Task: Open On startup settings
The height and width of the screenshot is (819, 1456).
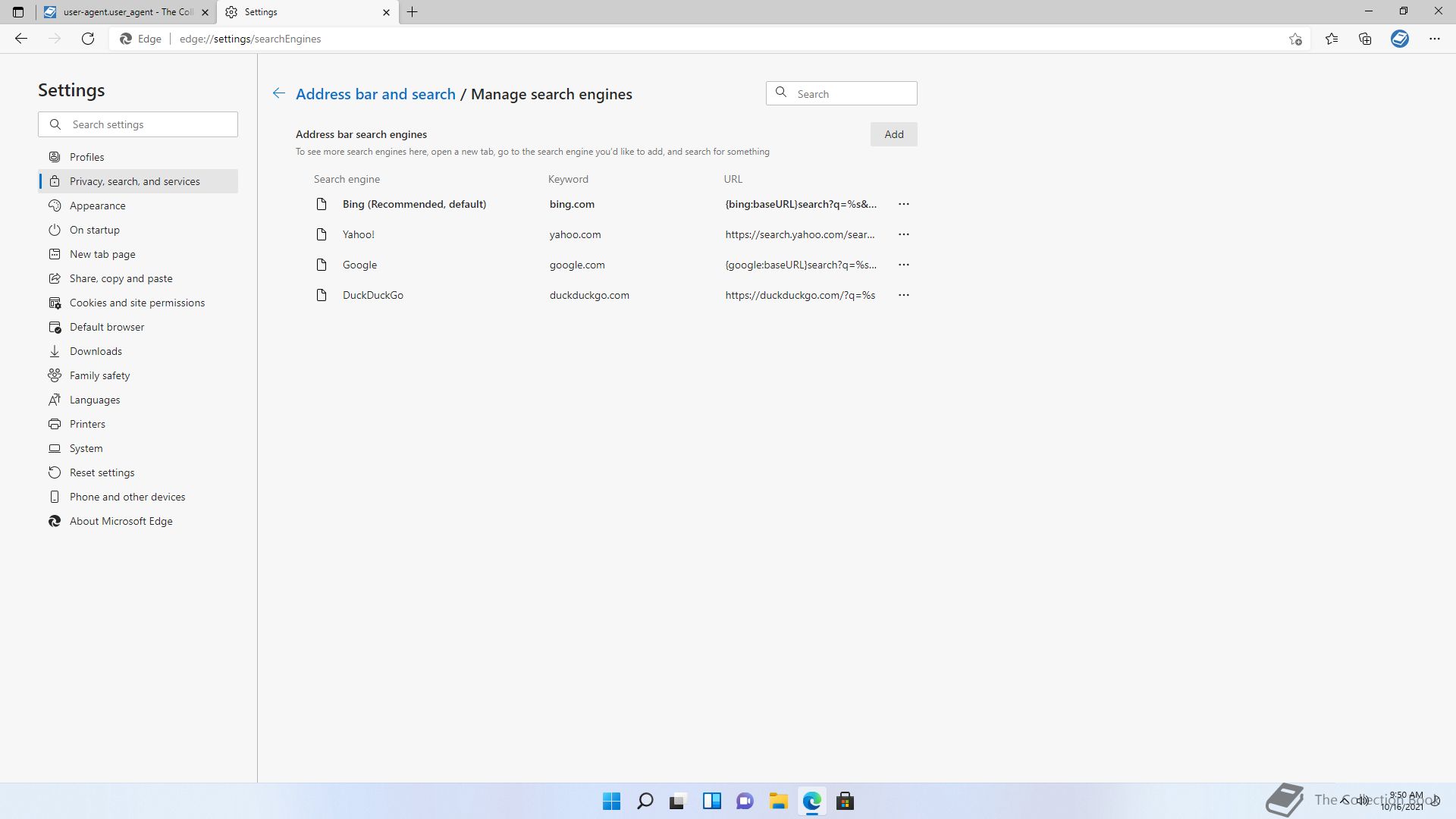Action: click(138, 230)
